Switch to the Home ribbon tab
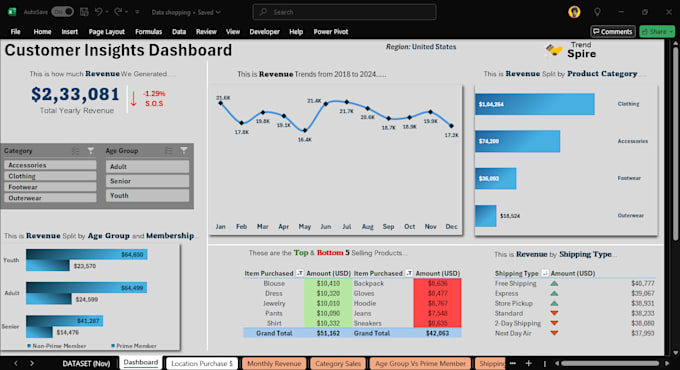 tap(42, 32)
